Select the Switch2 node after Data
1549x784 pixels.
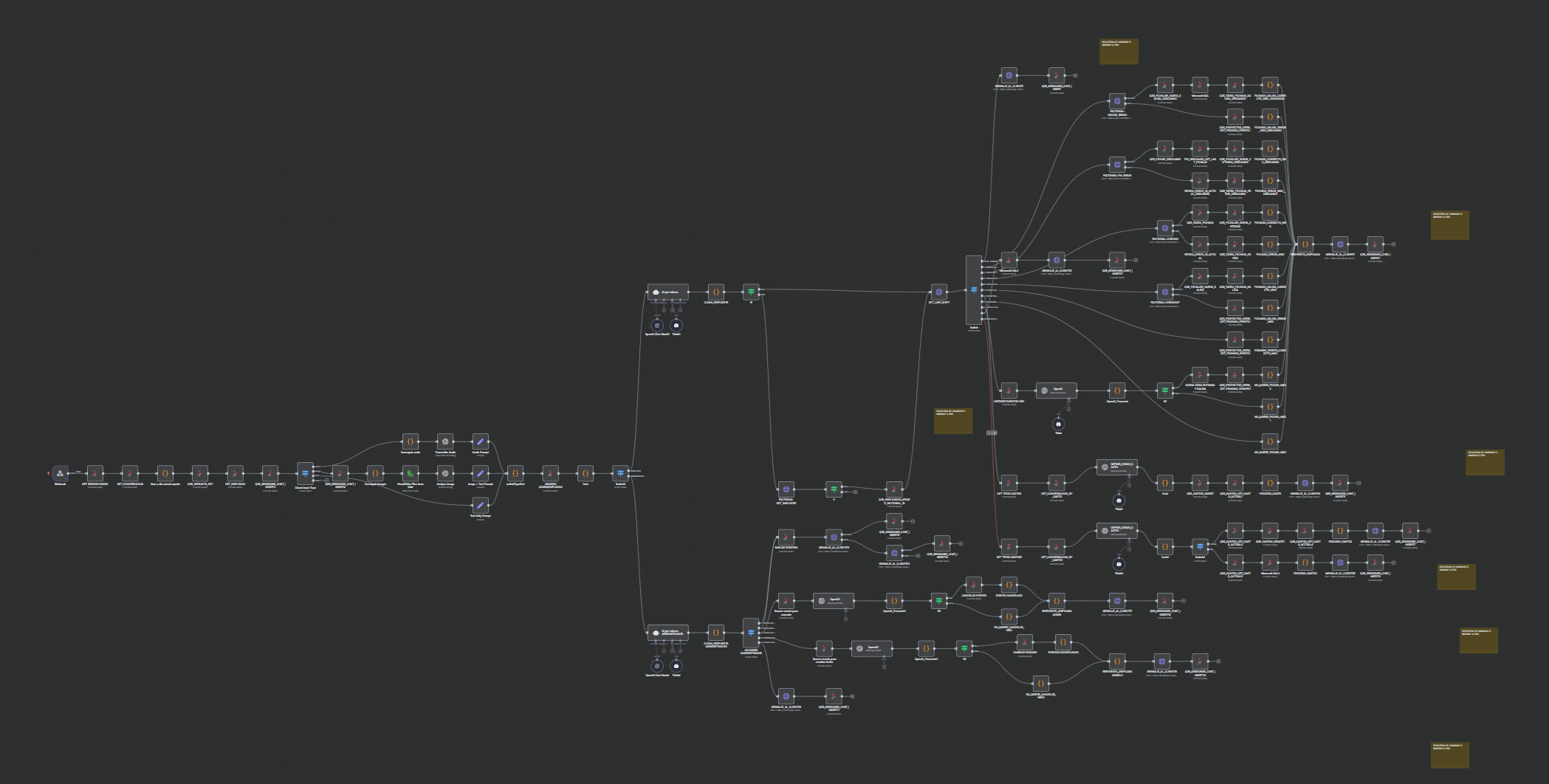tap(620, 473)
